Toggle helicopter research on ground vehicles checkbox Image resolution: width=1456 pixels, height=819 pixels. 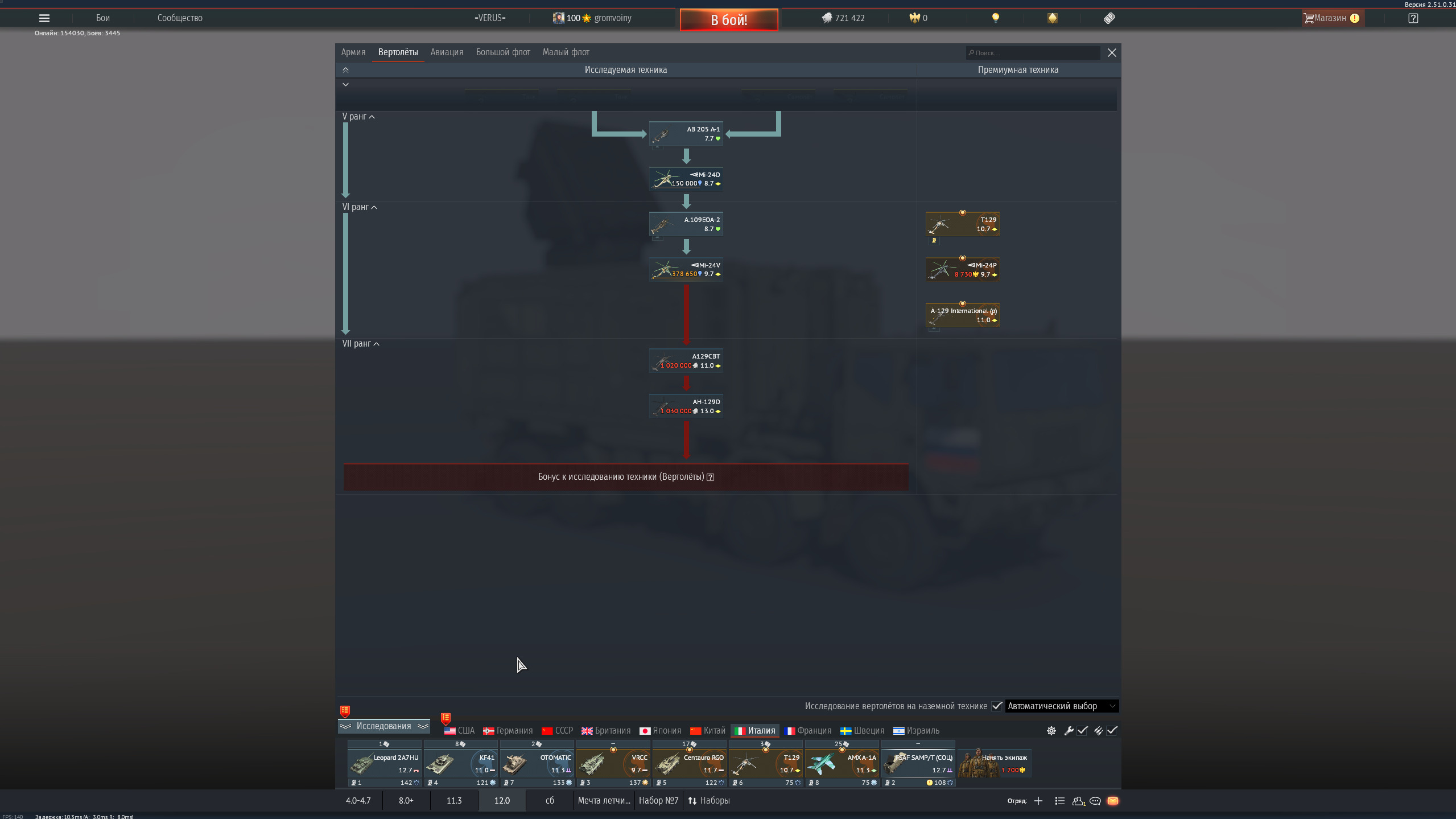coord(996,706)
